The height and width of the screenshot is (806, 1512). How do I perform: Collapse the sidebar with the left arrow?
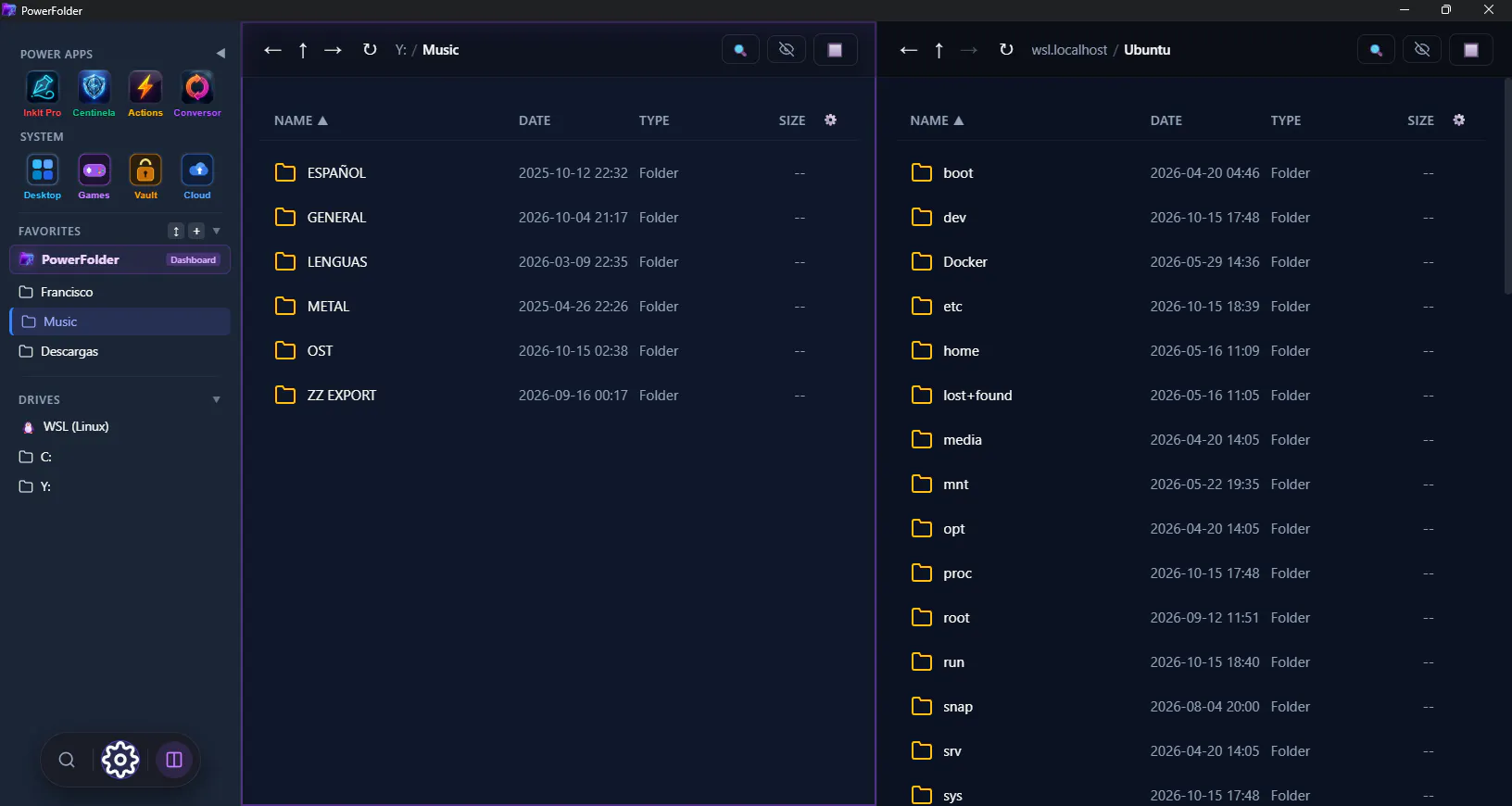coord(220,54)
